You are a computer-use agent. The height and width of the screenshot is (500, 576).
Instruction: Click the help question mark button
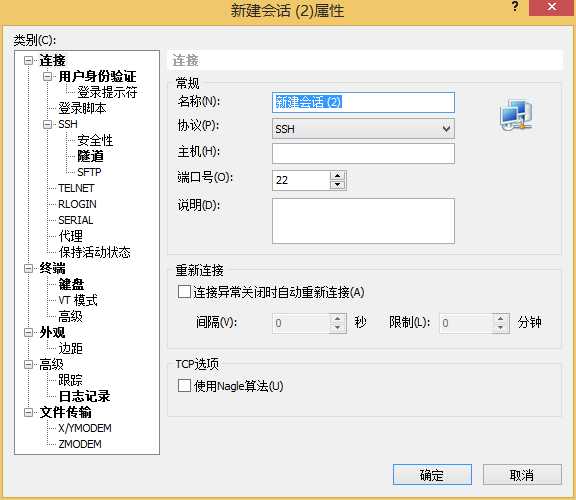coord(515,7)
